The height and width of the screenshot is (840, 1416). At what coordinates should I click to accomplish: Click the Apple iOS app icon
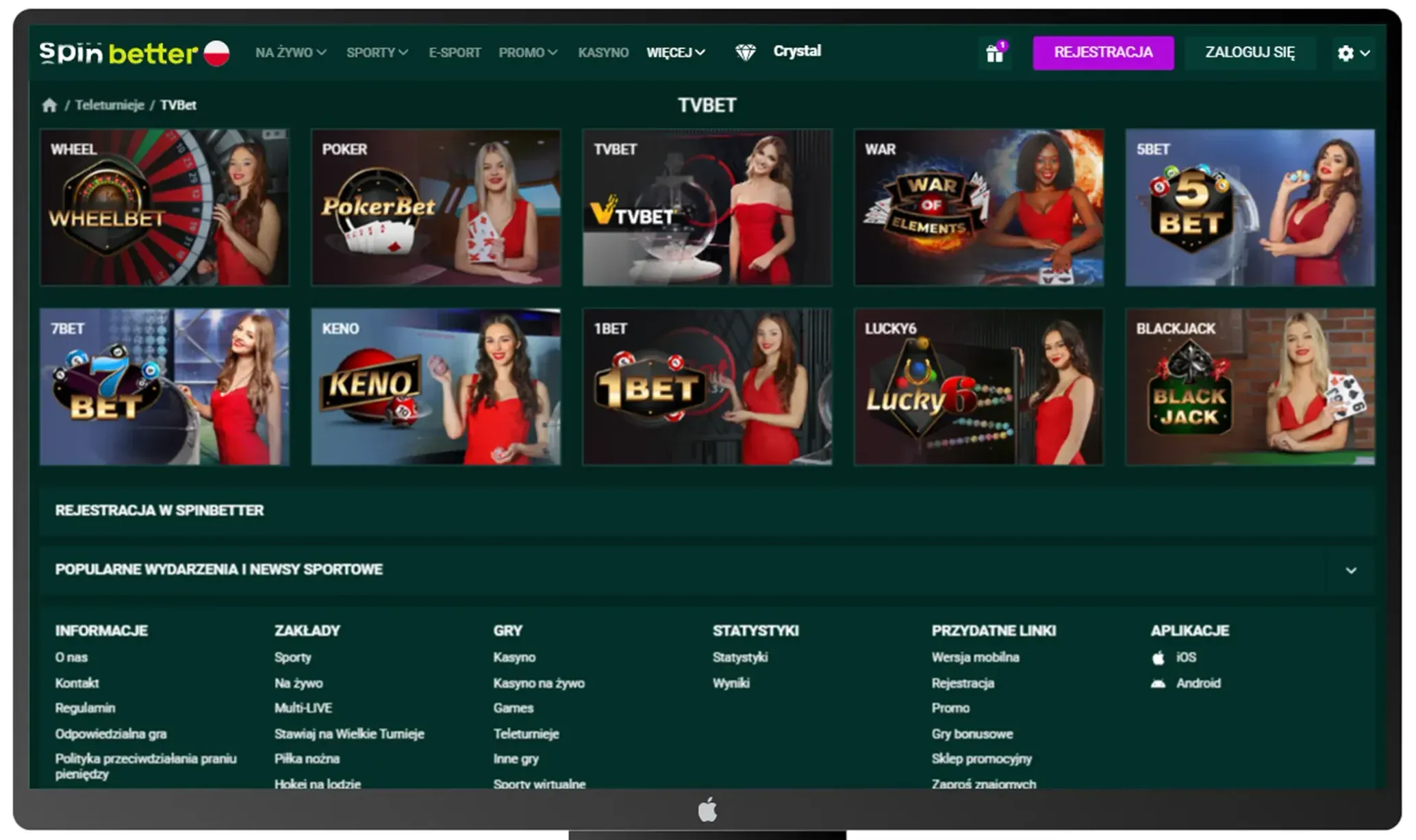[1158, 657]
